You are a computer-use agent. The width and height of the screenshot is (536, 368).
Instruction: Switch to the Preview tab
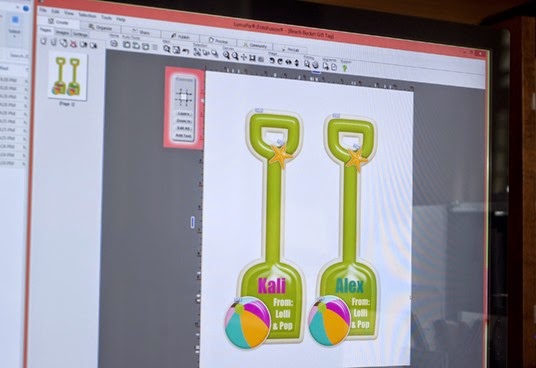tap(218, 41)
